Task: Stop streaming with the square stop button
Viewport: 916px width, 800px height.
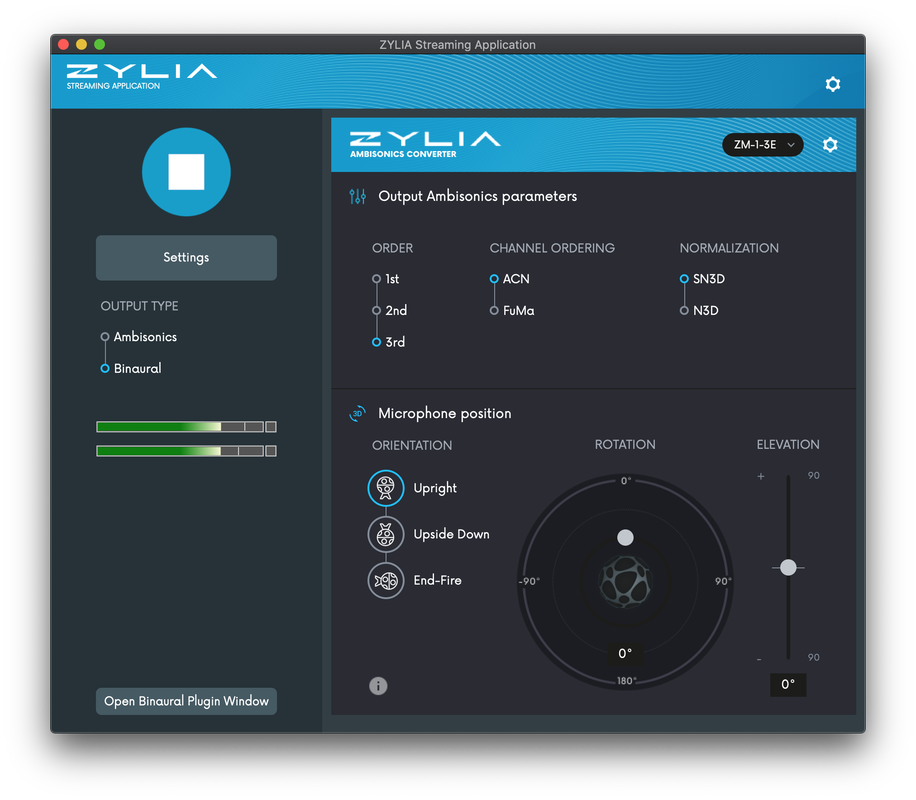Action: pyautogui.click(x=186, y=172)
